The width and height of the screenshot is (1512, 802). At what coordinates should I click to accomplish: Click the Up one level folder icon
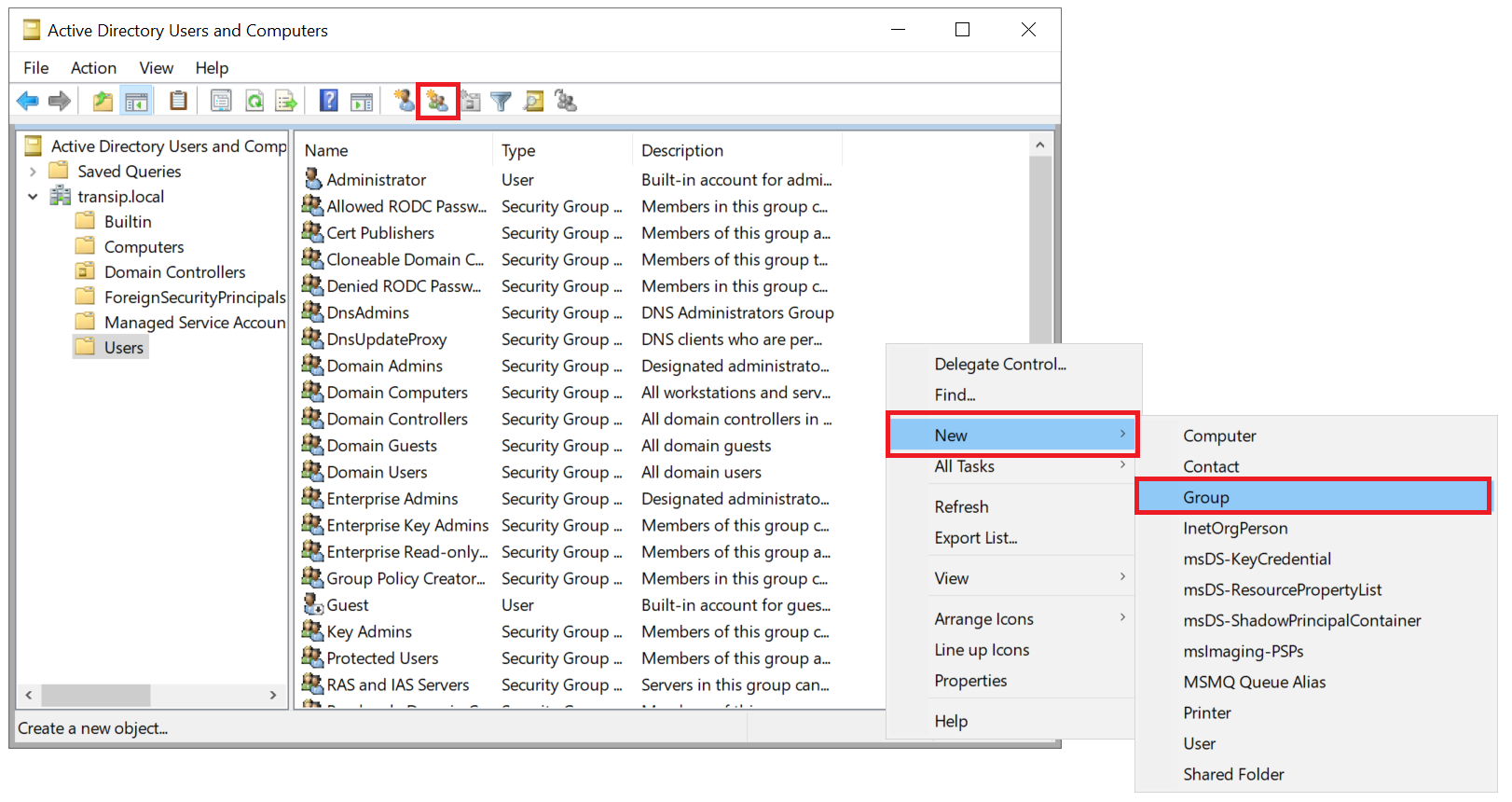[103, 101]
